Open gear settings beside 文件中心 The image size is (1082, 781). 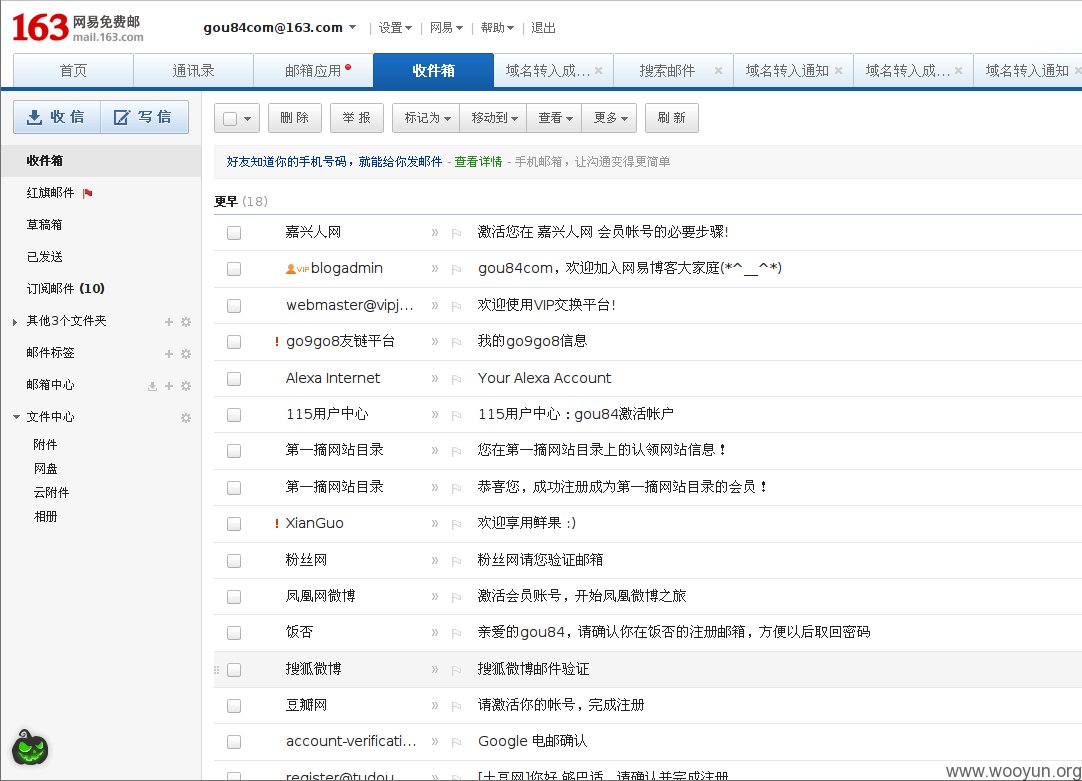tap(186, 418)
